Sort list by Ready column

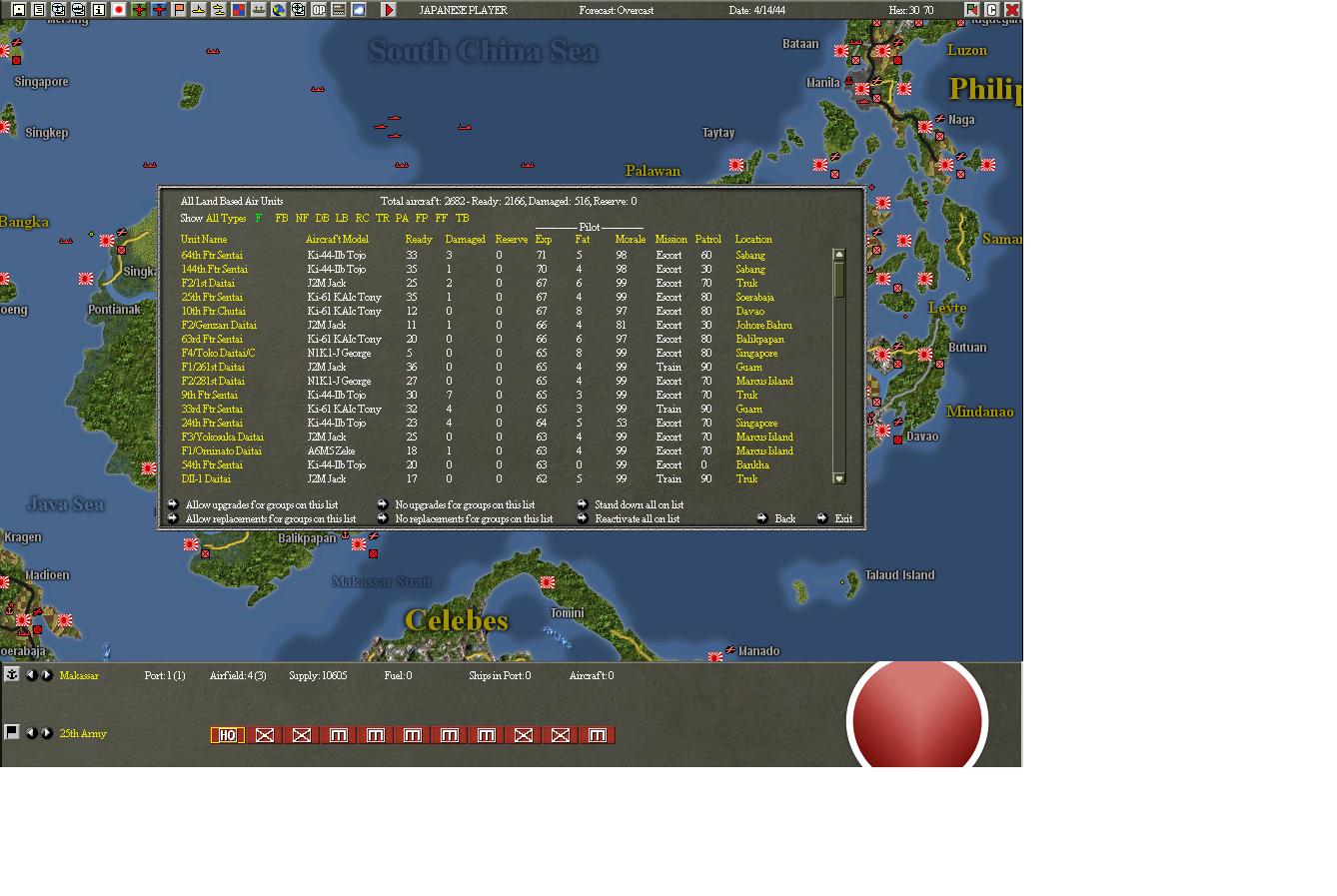point(419,240)
